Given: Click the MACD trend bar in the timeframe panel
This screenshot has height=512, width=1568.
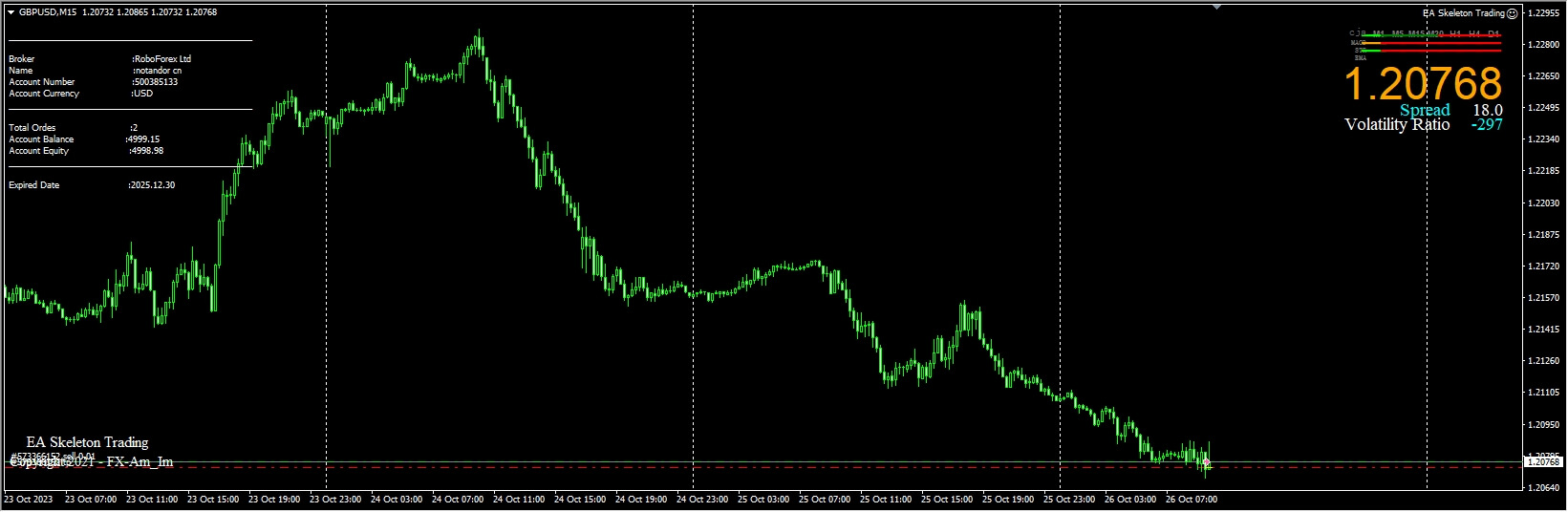Looking at the screenshot, I should pyautogui.click(x=1430, y=43).
